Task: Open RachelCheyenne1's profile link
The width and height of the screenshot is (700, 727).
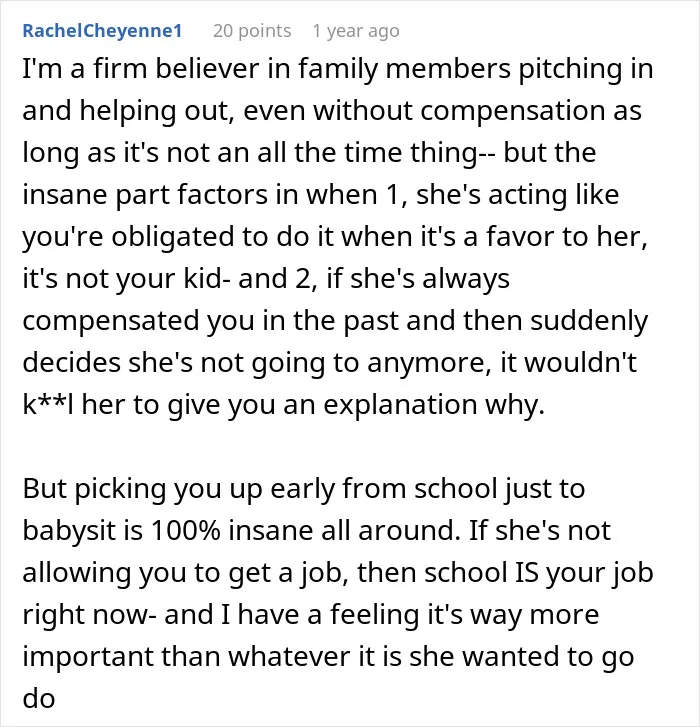Action: [x=102, y=31]
